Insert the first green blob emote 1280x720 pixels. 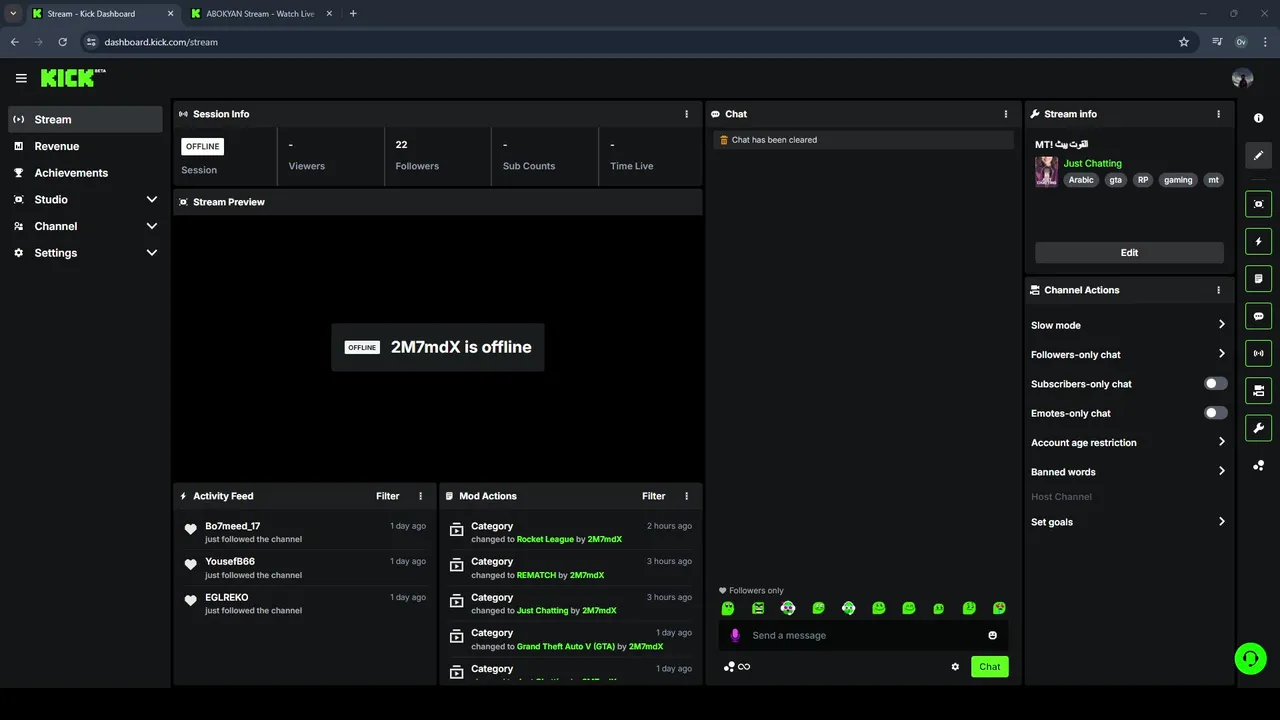point(728,608)
